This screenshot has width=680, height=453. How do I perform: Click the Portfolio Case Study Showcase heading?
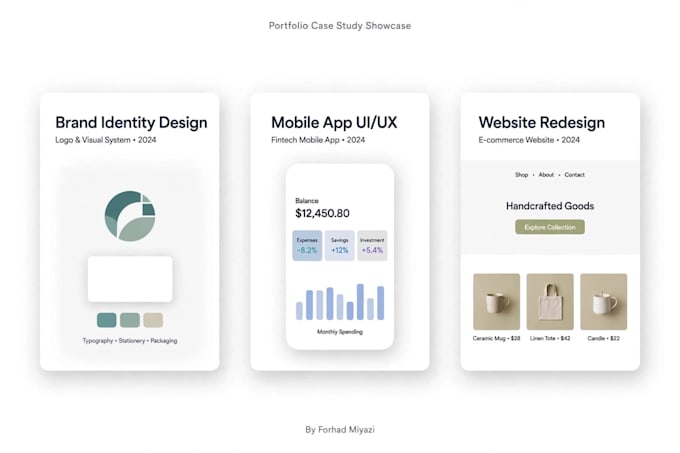[x=340, y=26]
